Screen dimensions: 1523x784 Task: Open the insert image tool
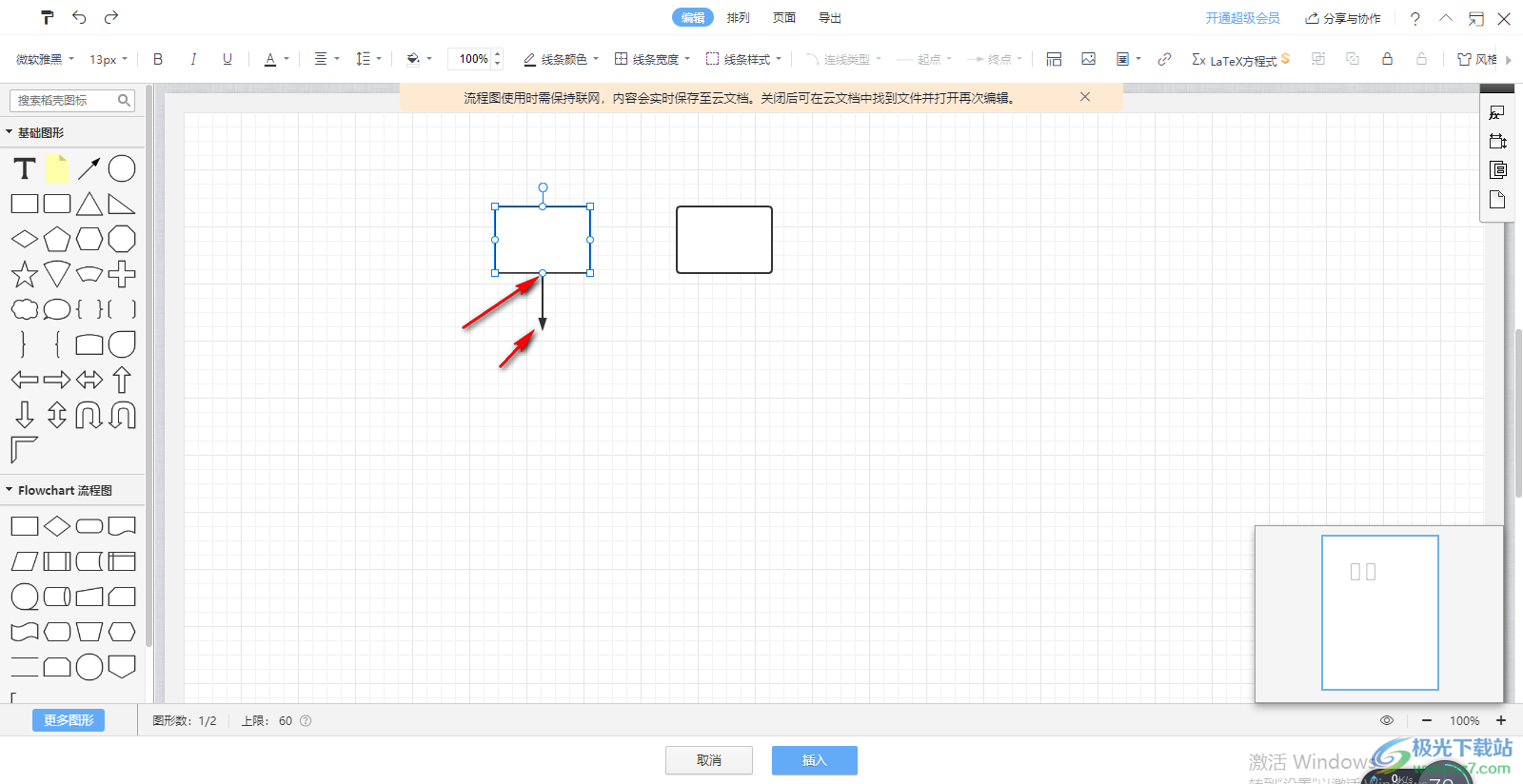[1088, 59]
